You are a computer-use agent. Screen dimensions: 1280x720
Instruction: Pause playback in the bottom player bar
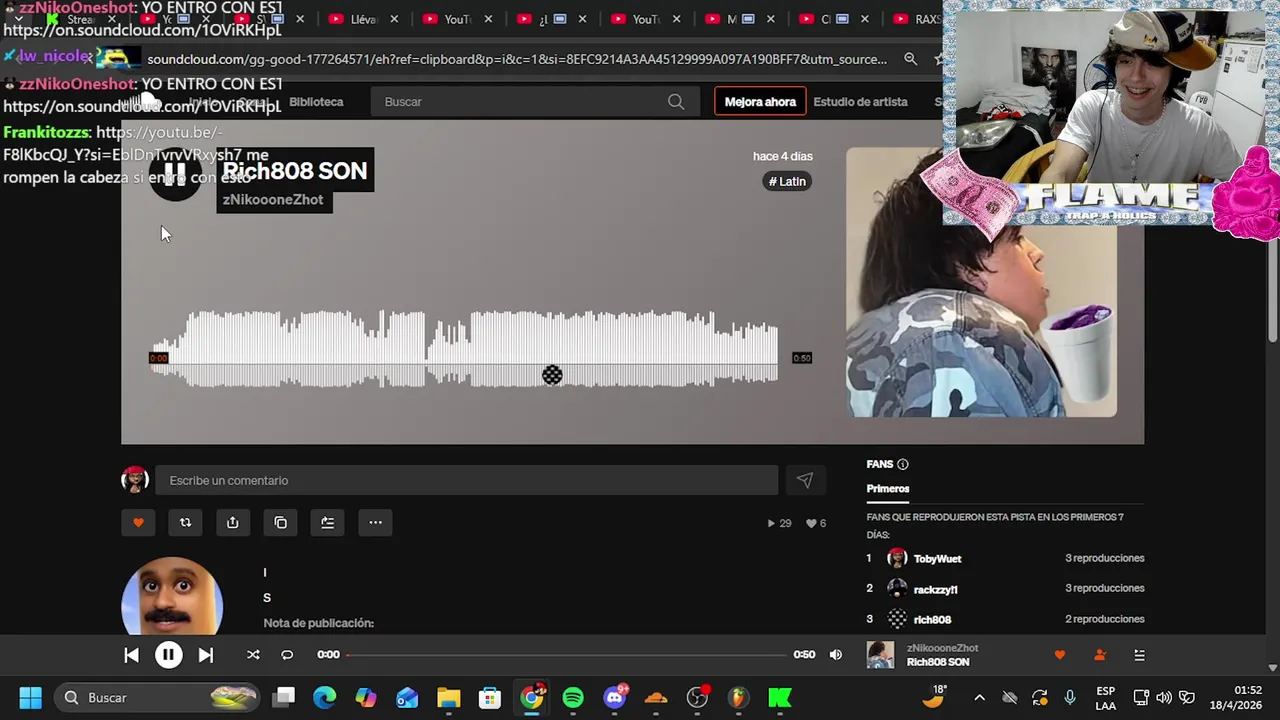coord(168,655)
